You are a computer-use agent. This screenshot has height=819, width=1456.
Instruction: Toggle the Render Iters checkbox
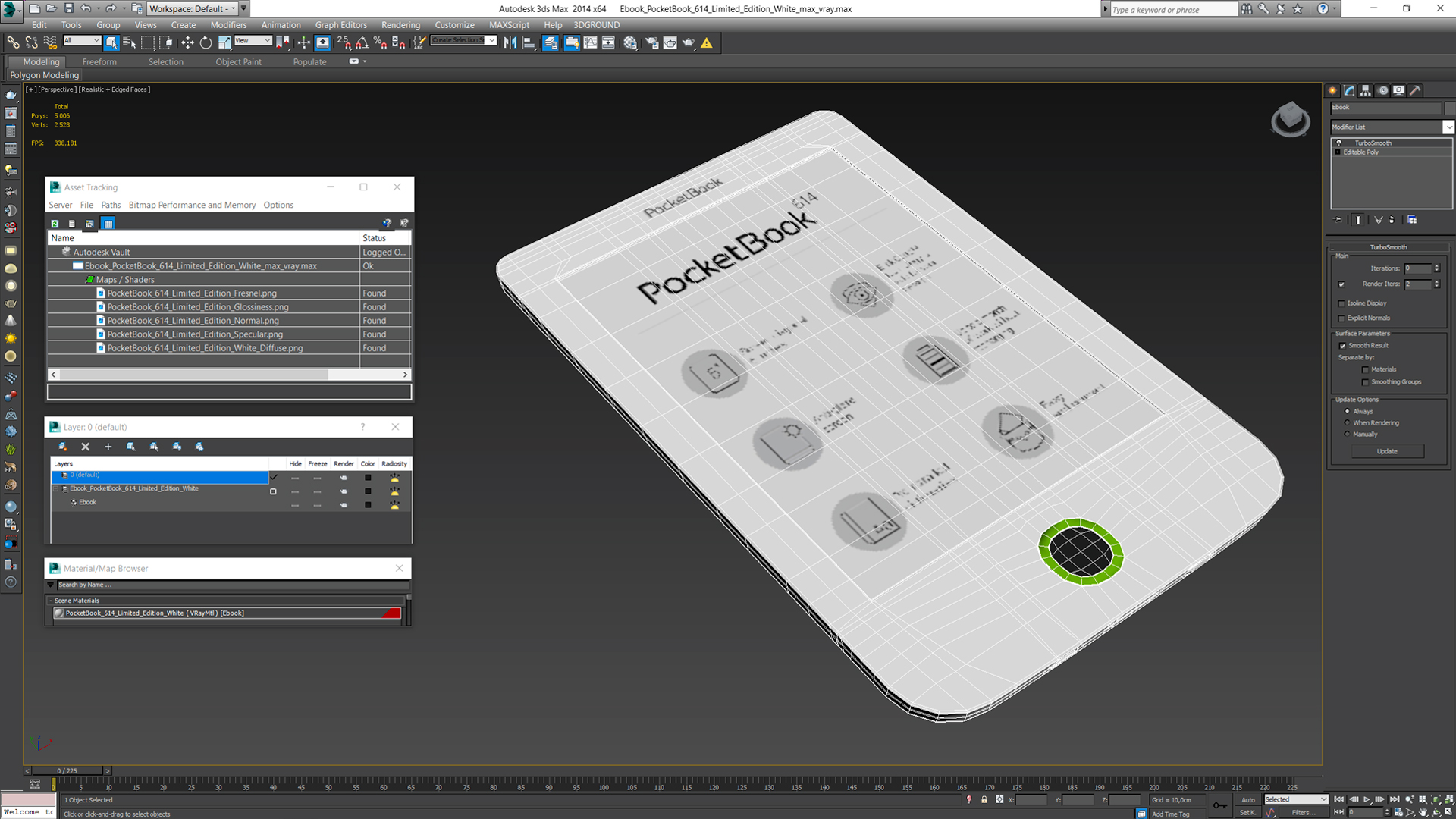(x=1341, y=284)
